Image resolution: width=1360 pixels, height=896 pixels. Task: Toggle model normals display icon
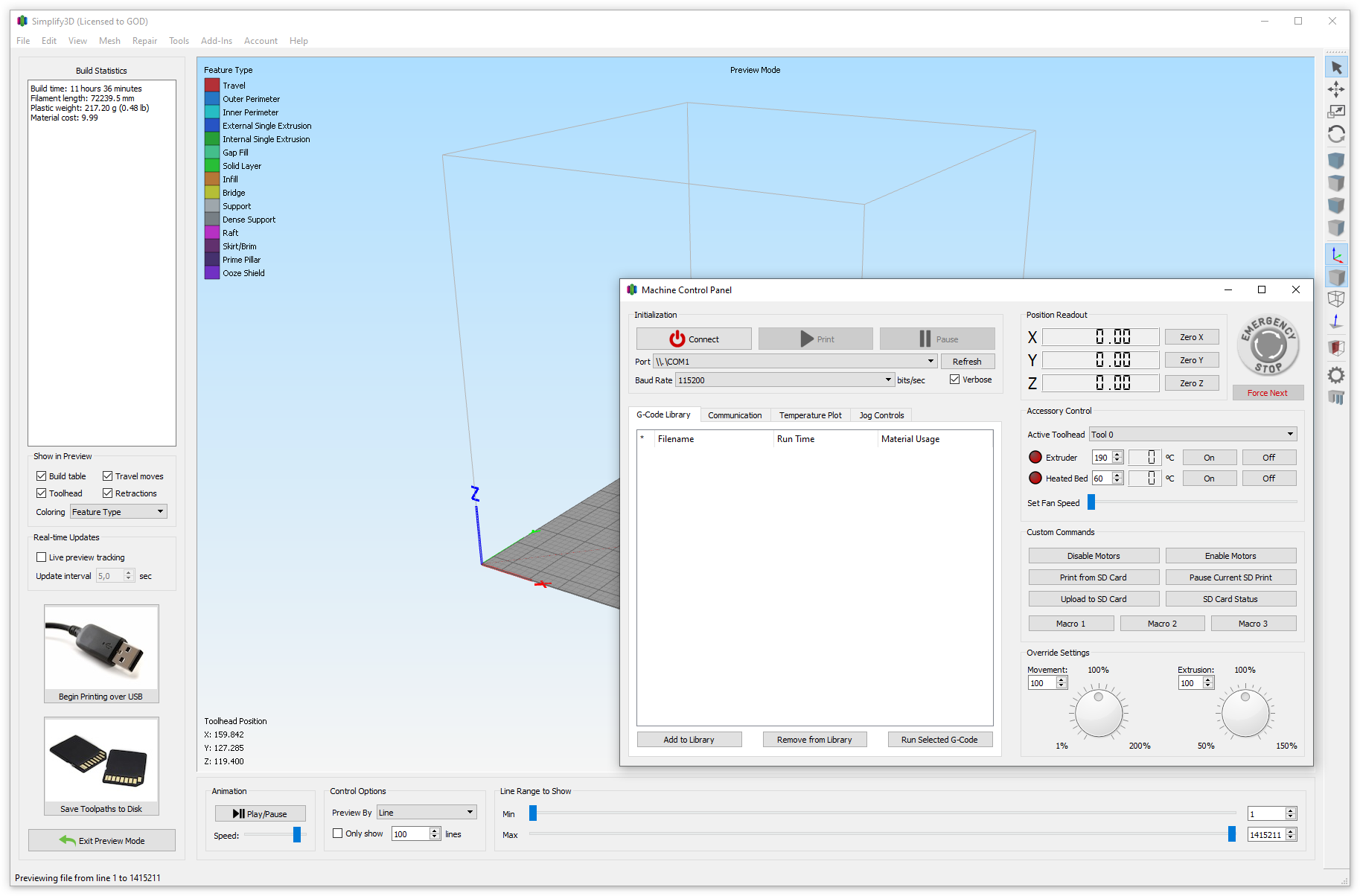[1336, 321]
